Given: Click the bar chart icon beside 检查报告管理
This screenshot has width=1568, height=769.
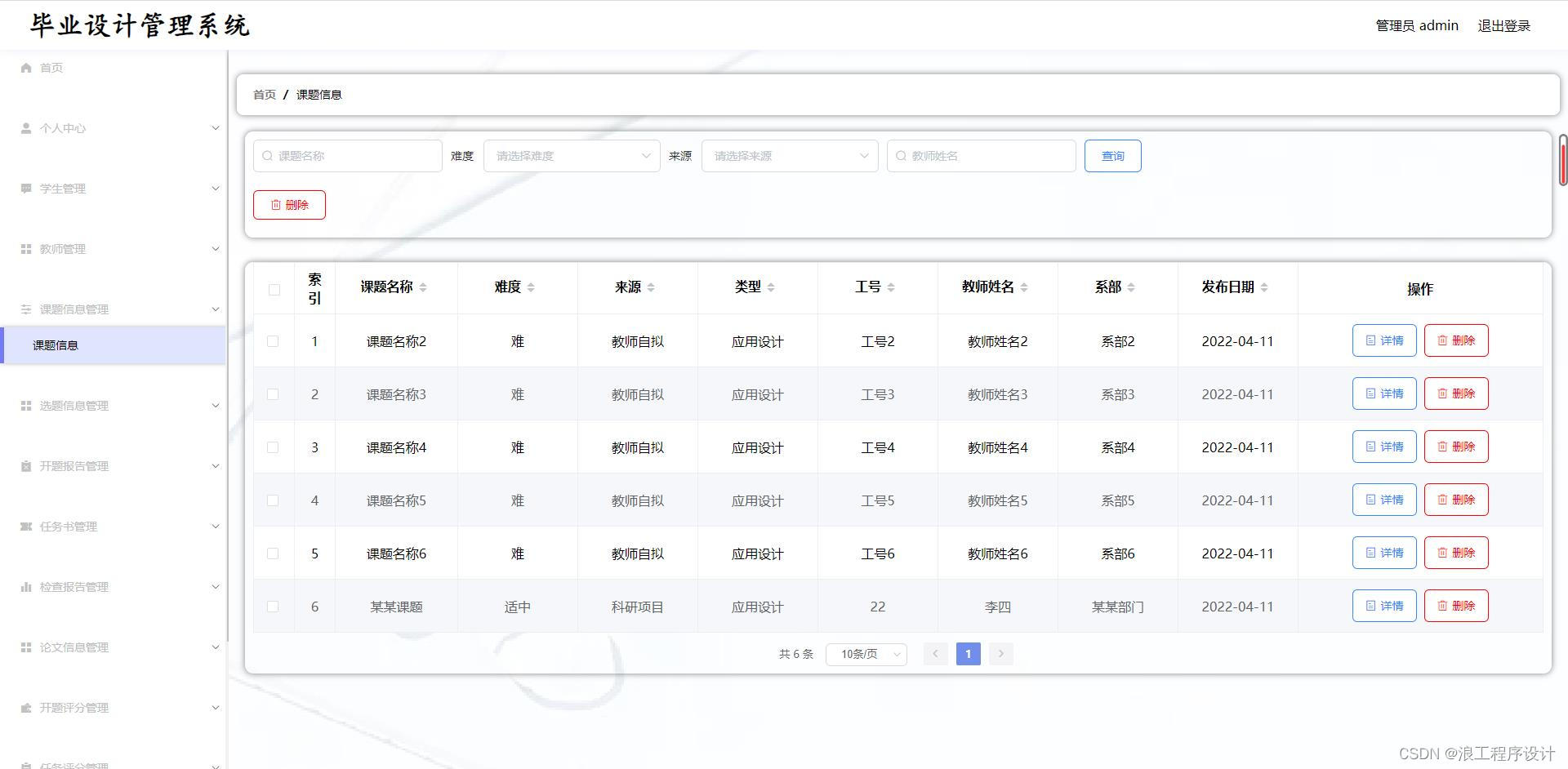Looking at the screenshot, I should [x=26, y=587].
